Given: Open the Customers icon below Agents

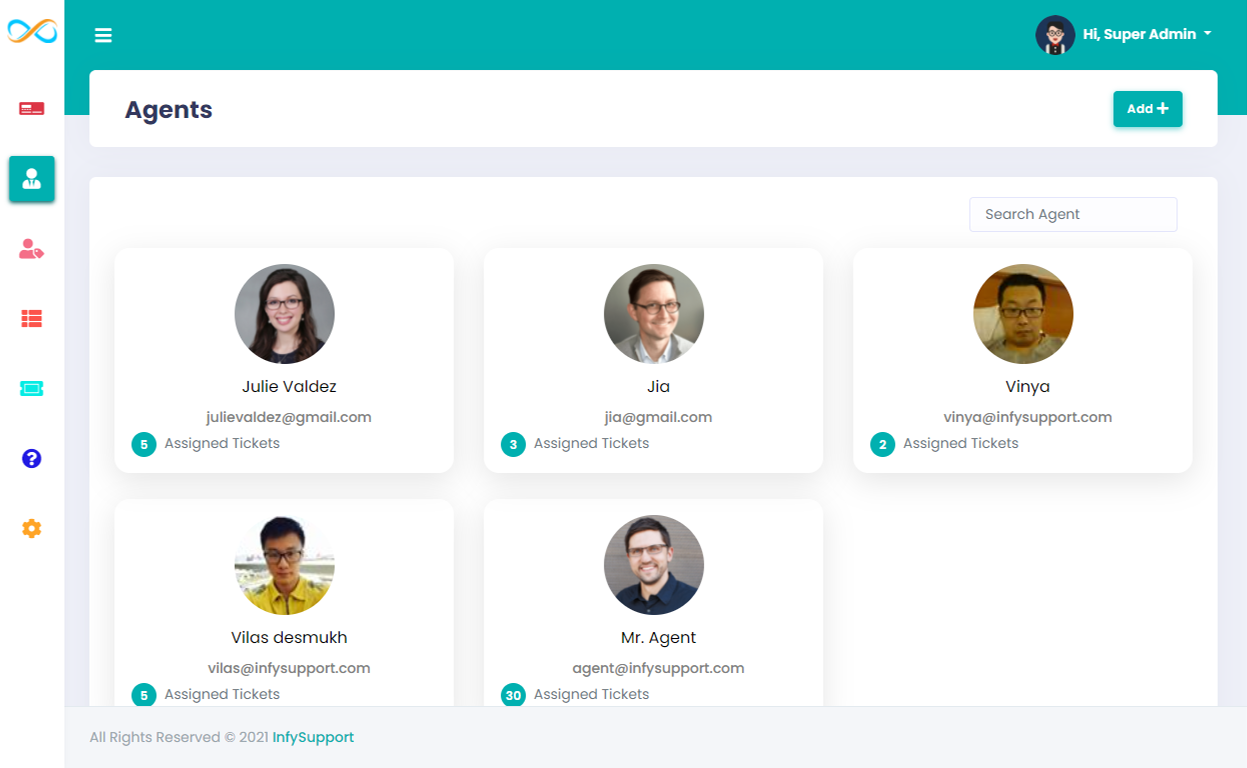Looking at the screenshot, I should click(x=31, y=249).
